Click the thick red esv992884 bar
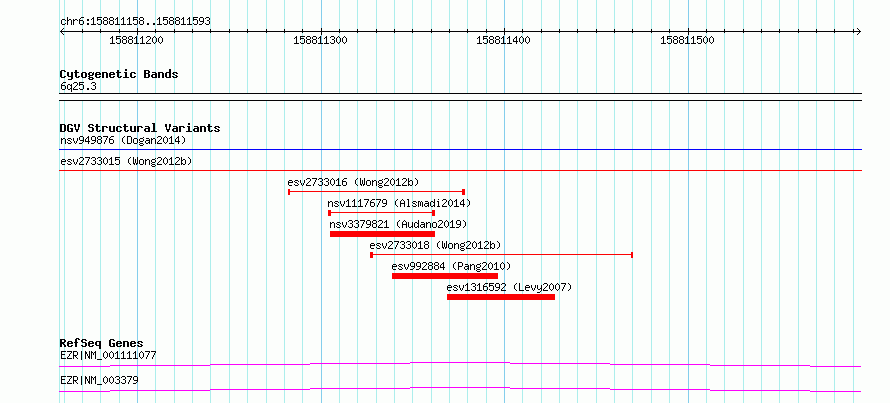Image resolution: width=890 pixels, height=403 pixels. pyautogui.click(x=445, y=276)
